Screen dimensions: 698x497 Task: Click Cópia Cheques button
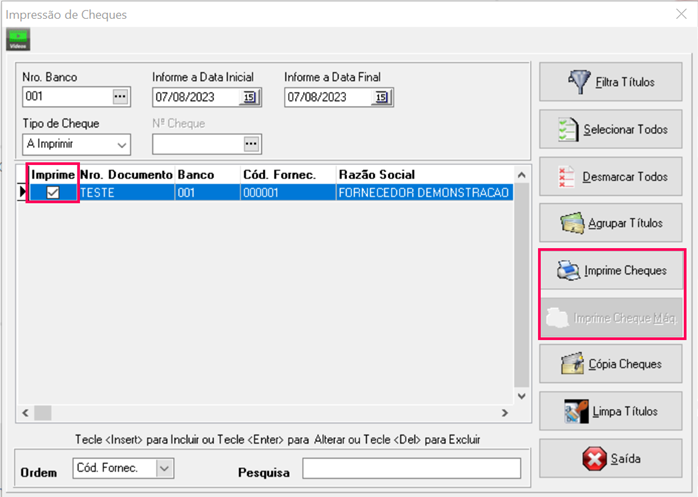click(x=612, y=364)
